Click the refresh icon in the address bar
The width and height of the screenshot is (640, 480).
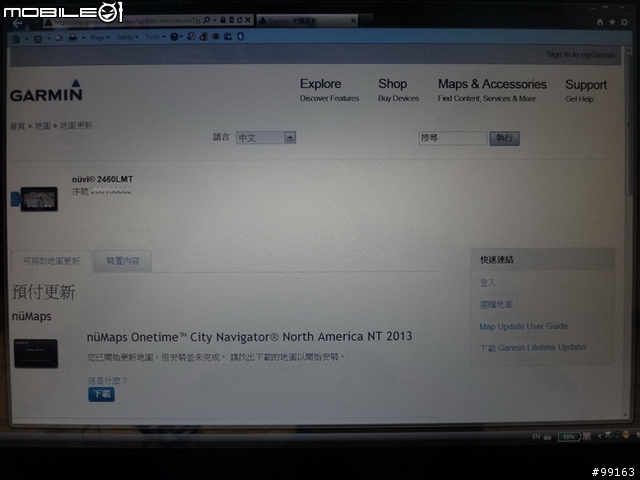[x=239, y=20]
